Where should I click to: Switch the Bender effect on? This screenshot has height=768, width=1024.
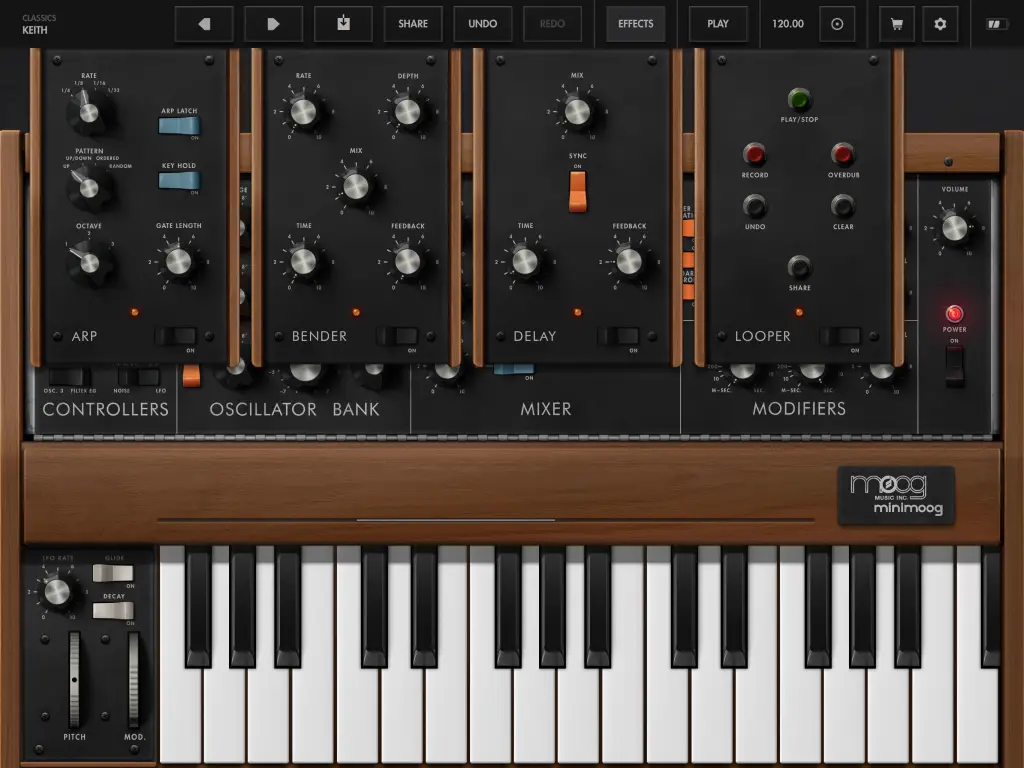pyautogui.click(x=403, y=336)
